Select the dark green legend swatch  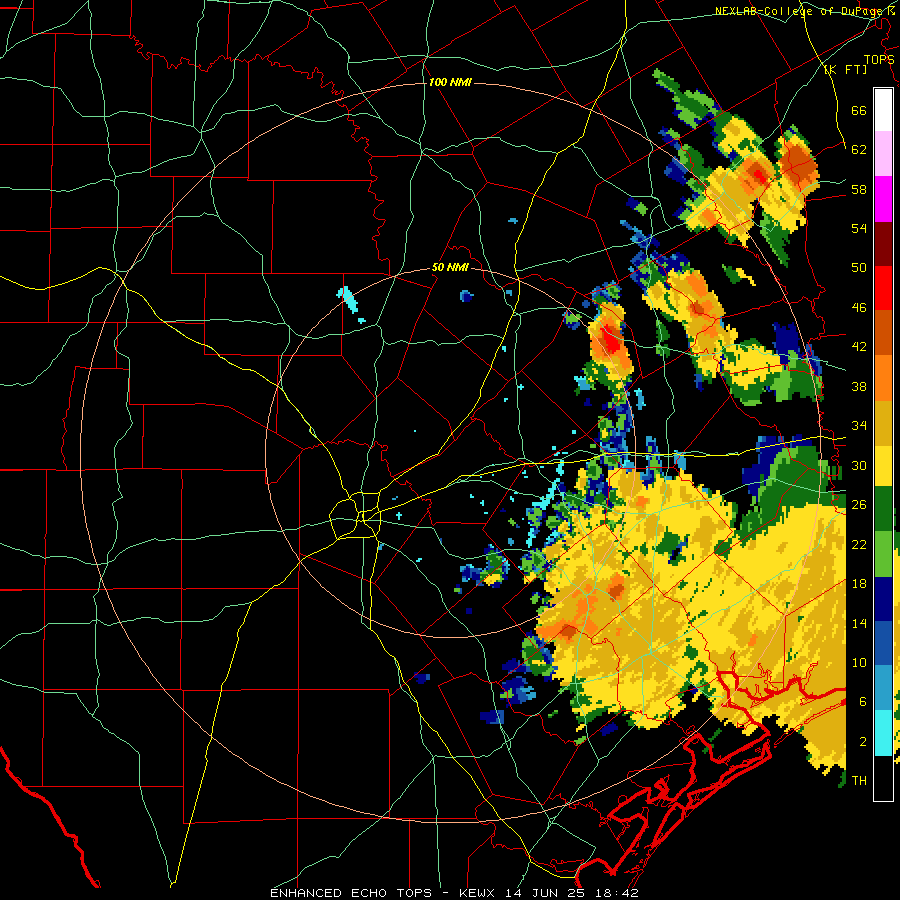click(883, 509)
